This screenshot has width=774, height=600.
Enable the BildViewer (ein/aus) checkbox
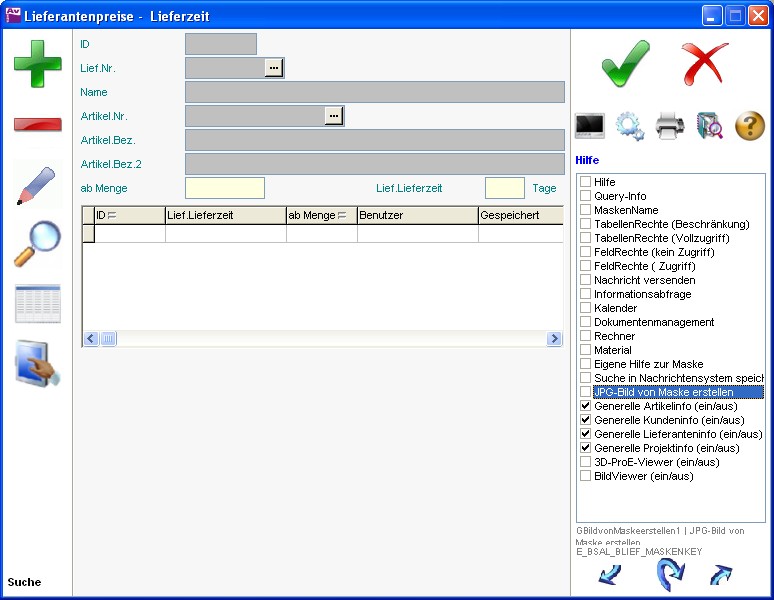(586, 477)
